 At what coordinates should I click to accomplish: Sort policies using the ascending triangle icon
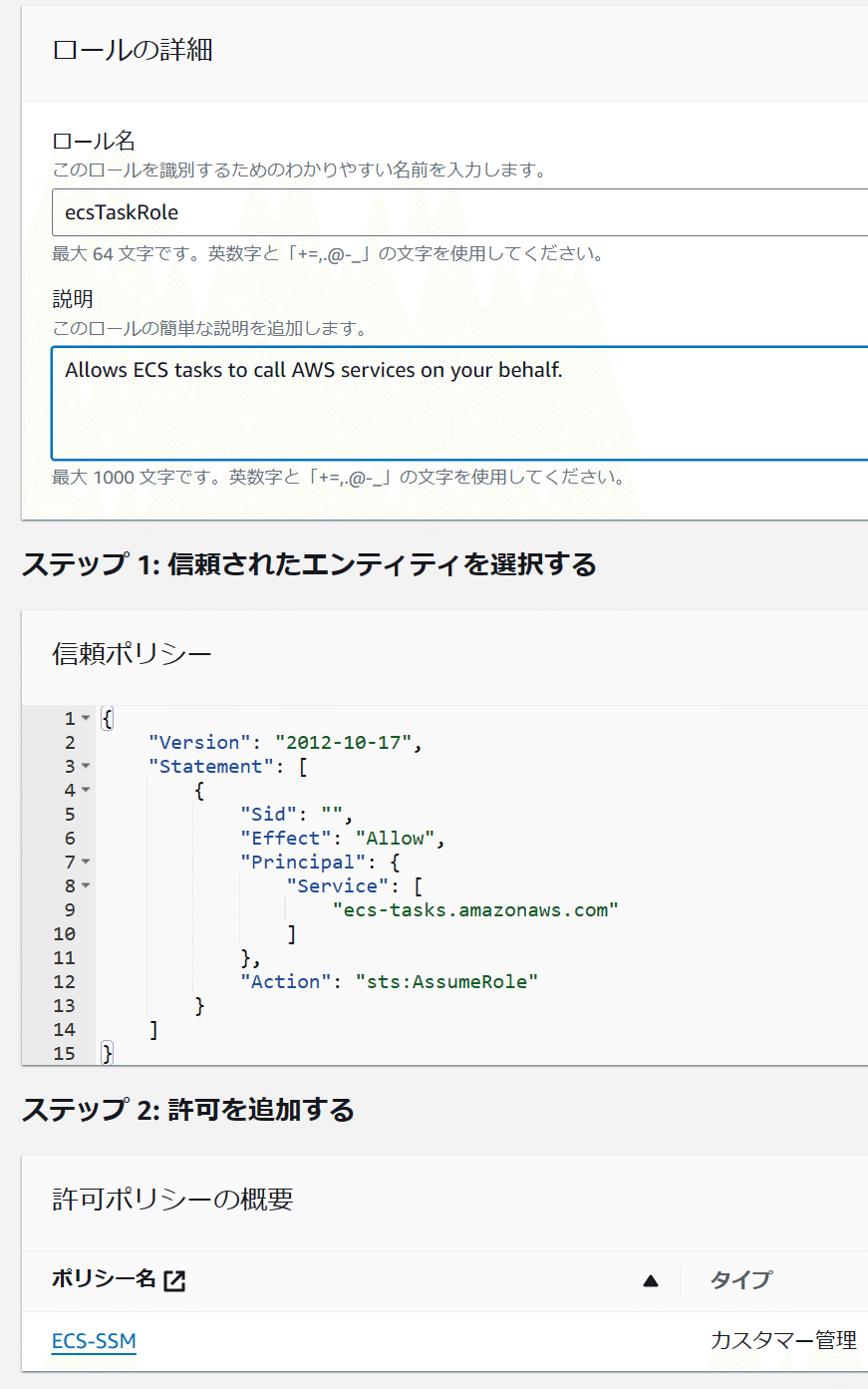(651, 1281)
